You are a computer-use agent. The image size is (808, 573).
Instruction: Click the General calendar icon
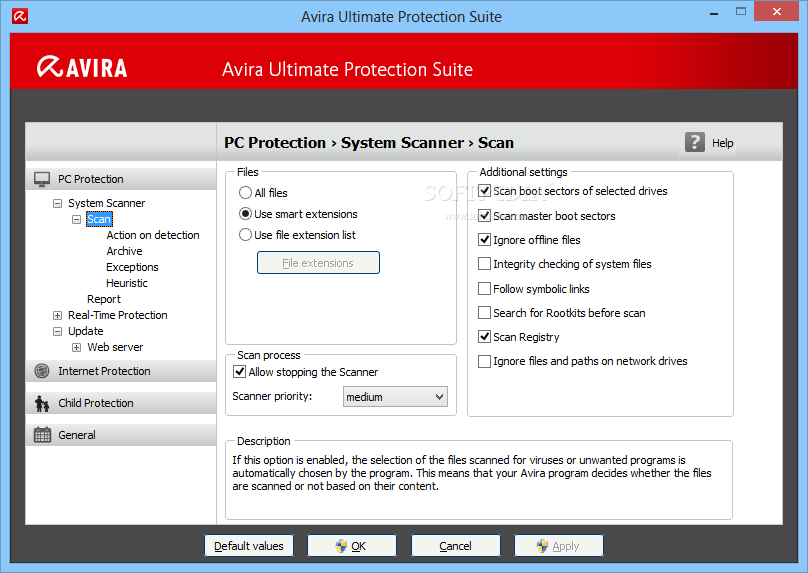tap(42, 435)
